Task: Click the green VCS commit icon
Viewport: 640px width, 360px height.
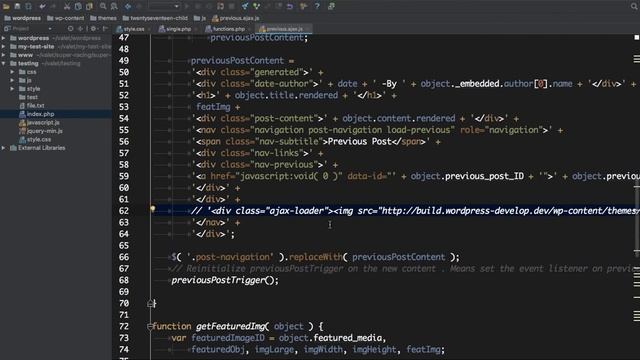Action: pyautogui.click(x=256, y=6)
